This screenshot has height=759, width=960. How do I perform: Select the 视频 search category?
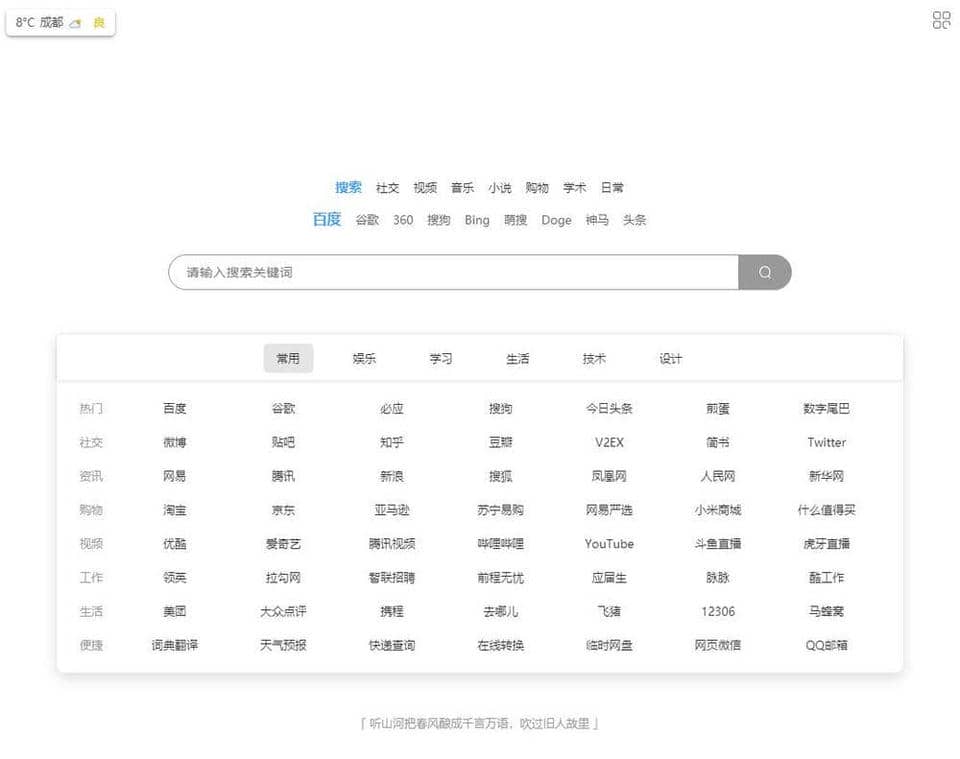click(425, 187)
